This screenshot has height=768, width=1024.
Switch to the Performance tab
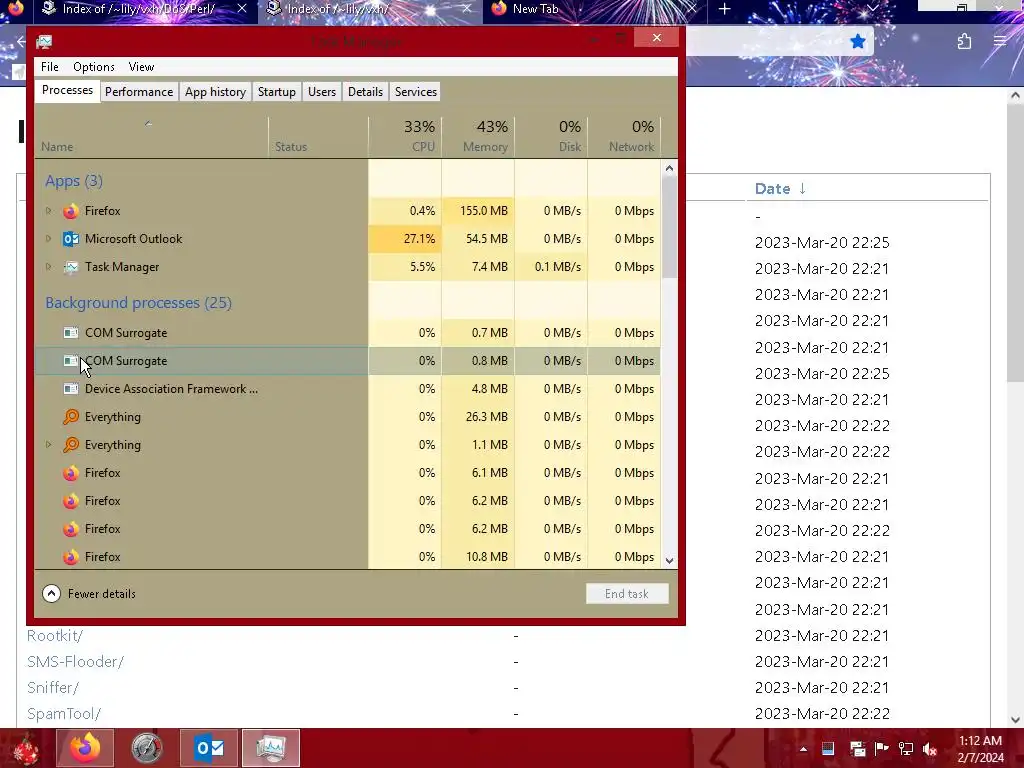(x=139, y=92)
